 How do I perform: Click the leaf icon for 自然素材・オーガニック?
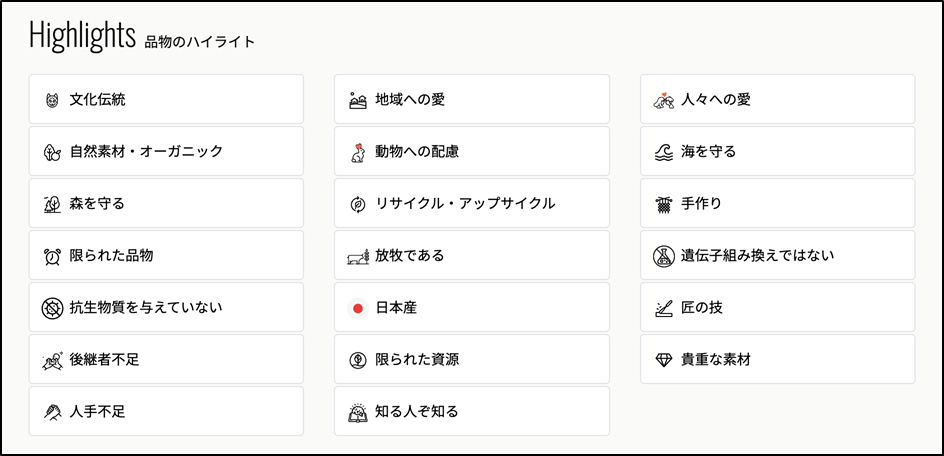52,152
